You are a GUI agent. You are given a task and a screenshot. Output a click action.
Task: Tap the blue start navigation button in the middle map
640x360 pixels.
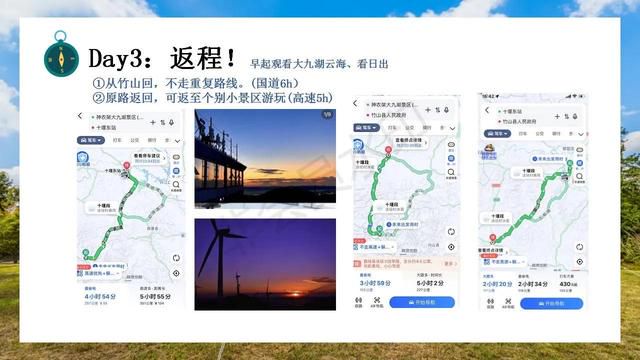point(422,302)
